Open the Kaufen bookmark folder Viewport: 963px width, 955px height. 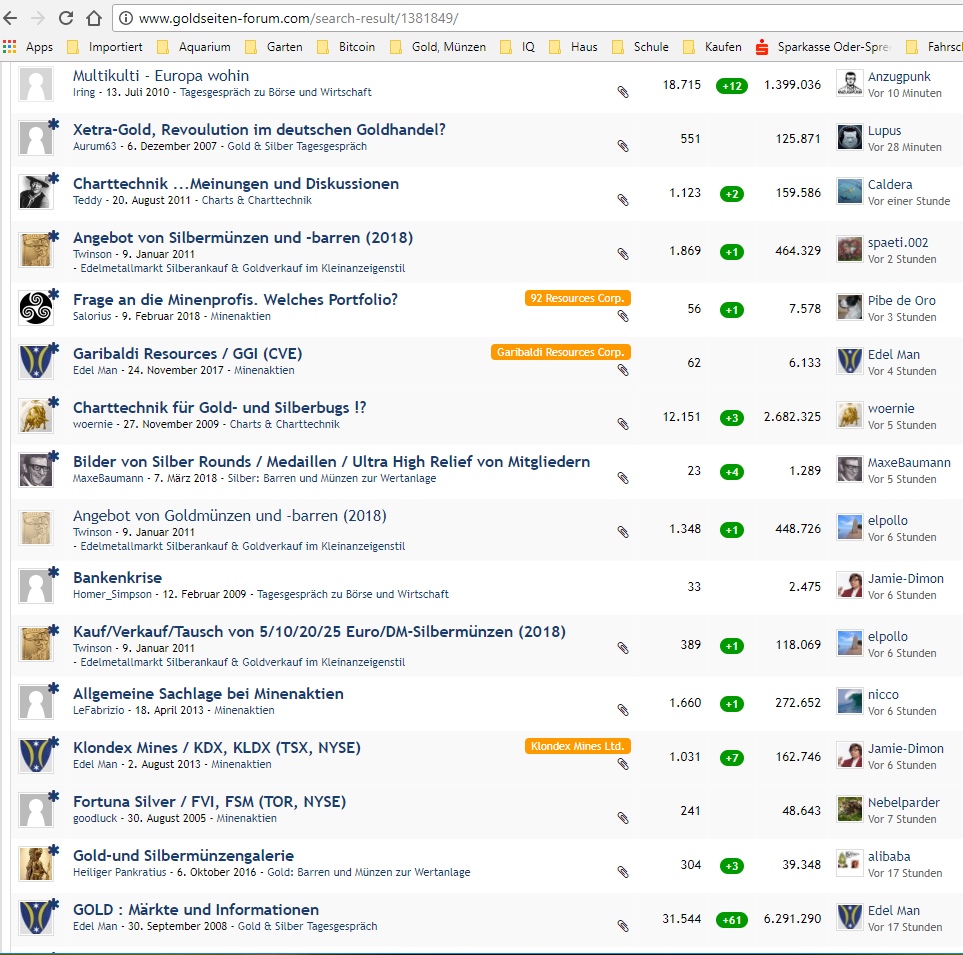(712, 47)
